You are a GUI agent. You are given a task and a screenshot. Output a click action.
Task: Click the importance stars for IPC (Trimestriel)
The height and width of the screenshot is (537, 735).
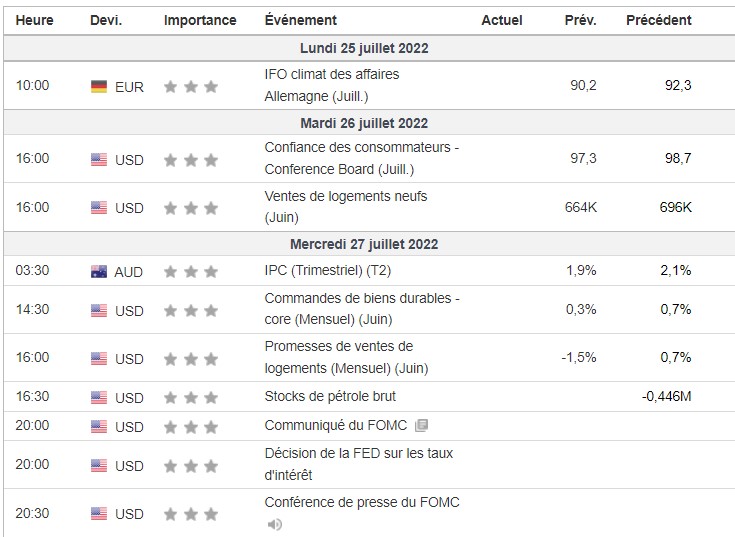point(190,272)
